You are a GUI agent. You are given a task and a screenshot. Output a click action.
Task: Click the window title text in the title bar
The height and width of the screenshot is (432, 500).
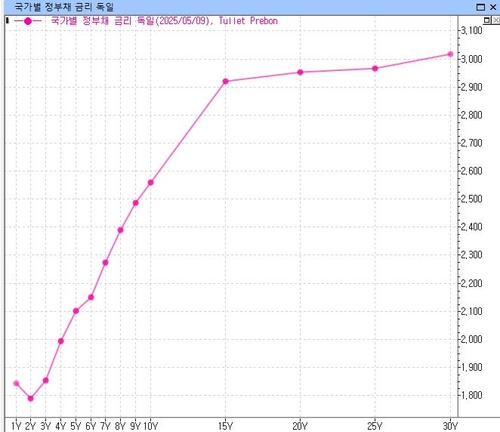pyautogui.click(x=64, y=7)
